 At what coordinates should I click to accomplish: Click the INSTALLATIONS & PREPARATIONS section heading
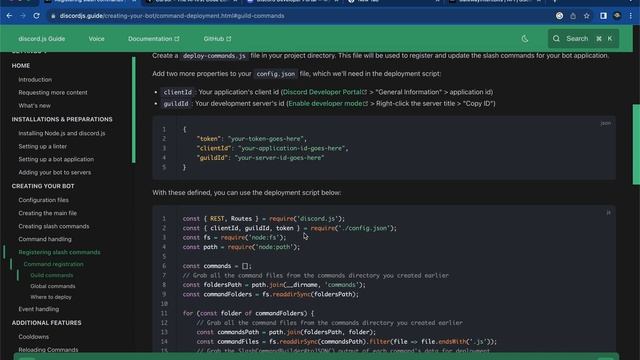[x=62, y=120]
